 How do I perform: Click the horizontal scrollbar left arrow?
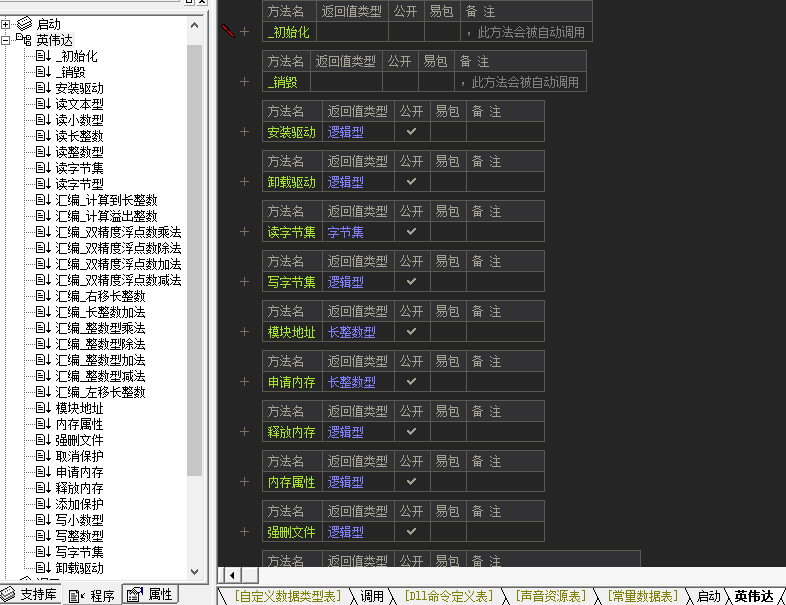pyautogui.click(x=230, y=575)
